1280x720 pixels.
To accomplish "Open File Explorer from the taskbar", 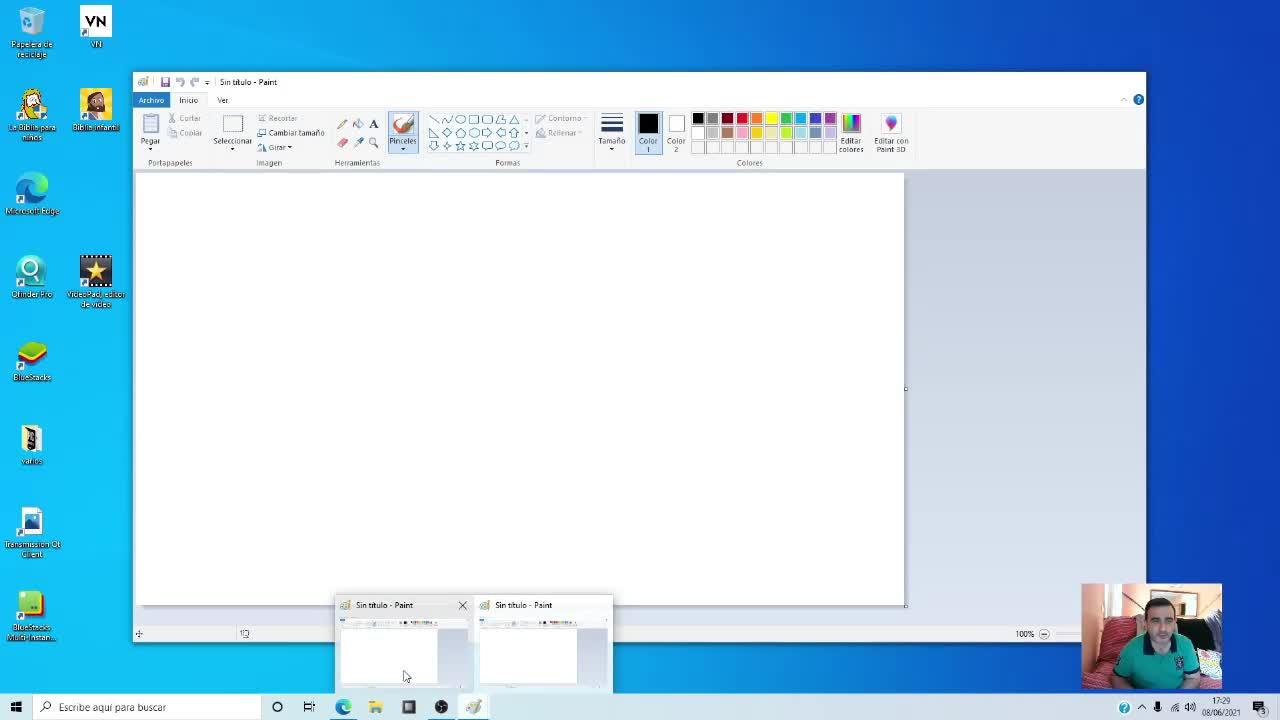I will point(376,707).
